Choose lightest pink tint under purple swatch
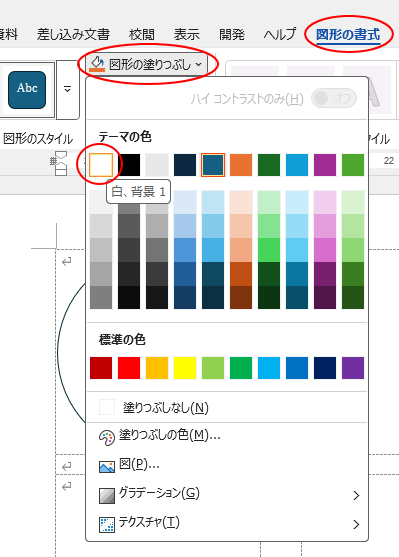This screenshot has height=557, width=399. pos(325,202)
